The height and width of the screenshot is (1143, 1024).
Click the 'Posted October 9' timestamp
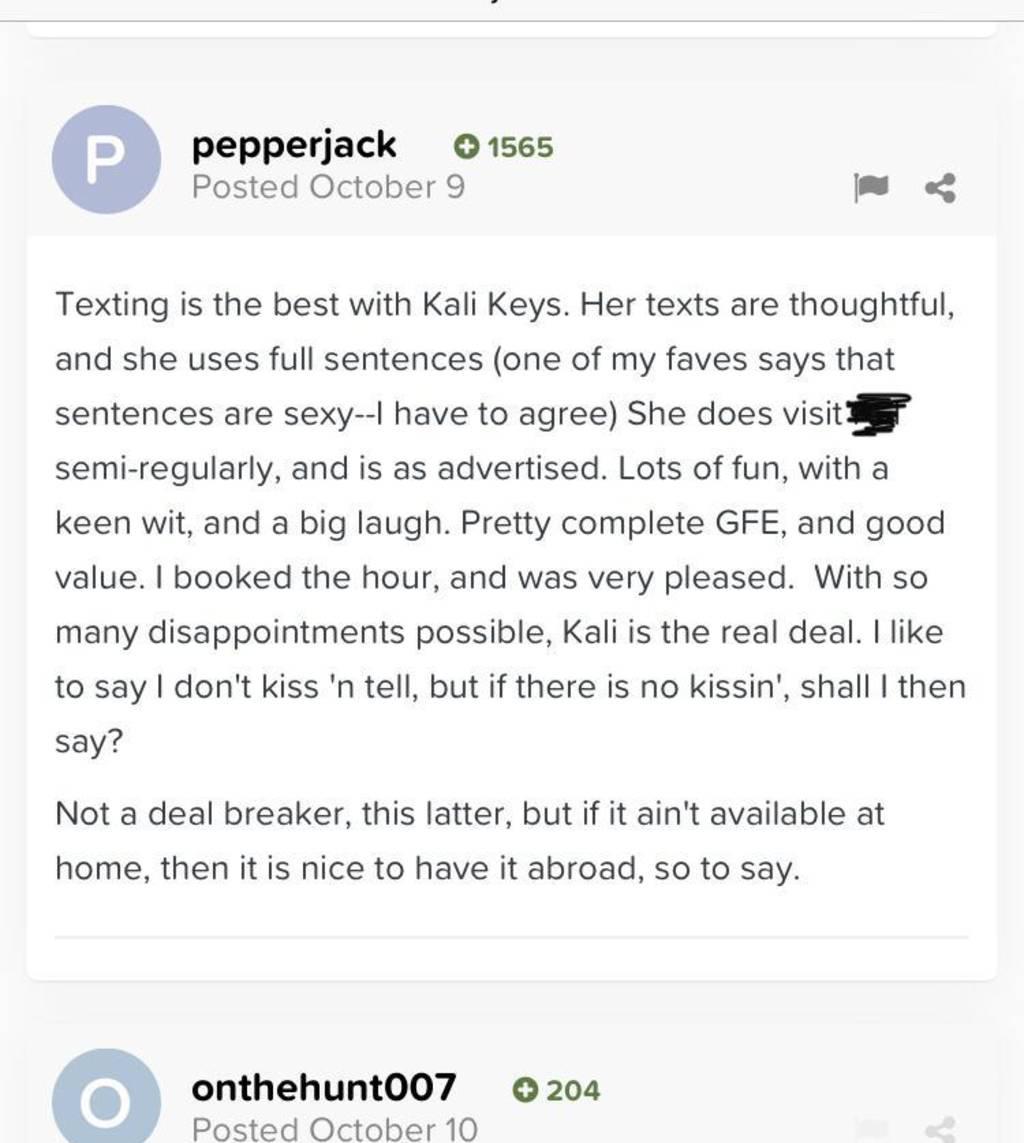328,187
